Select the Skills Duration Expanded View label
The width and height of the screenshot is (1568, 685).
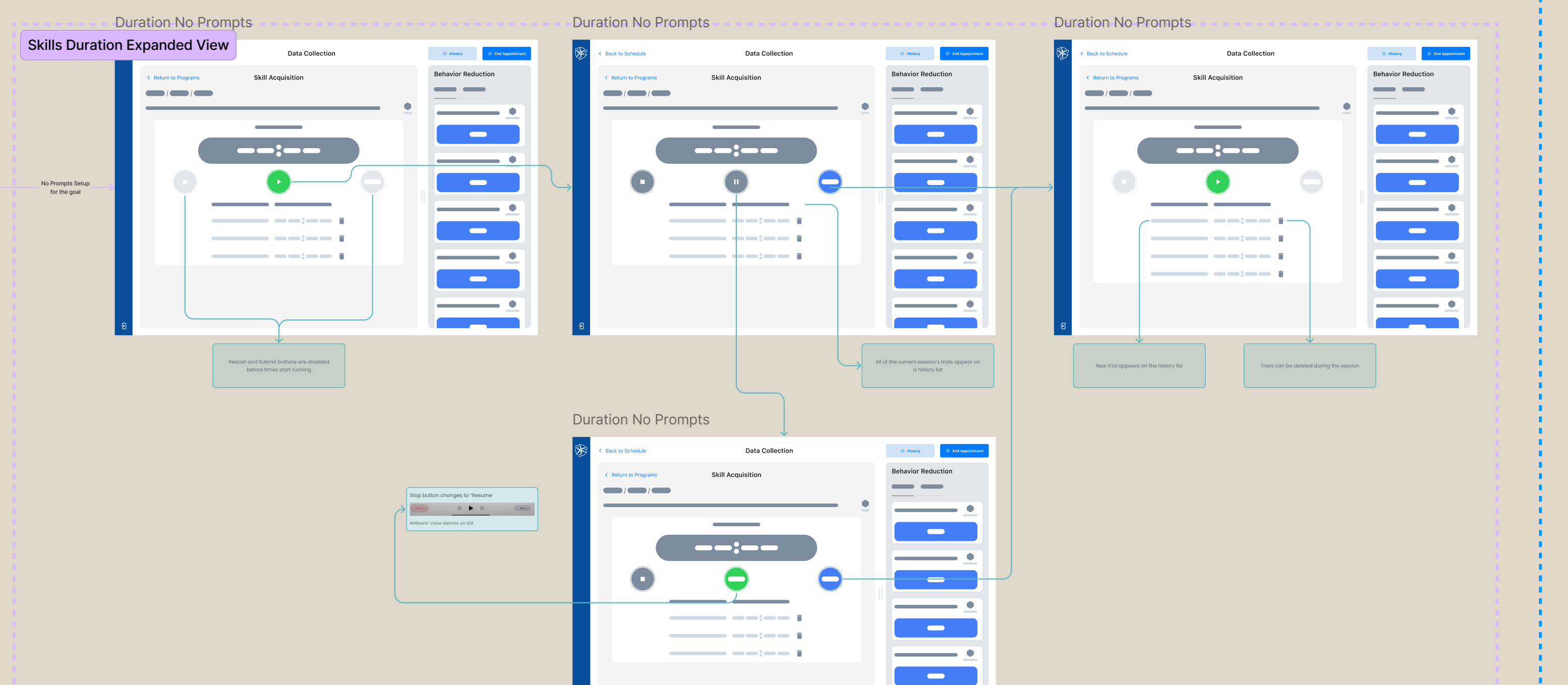[129, 45]
